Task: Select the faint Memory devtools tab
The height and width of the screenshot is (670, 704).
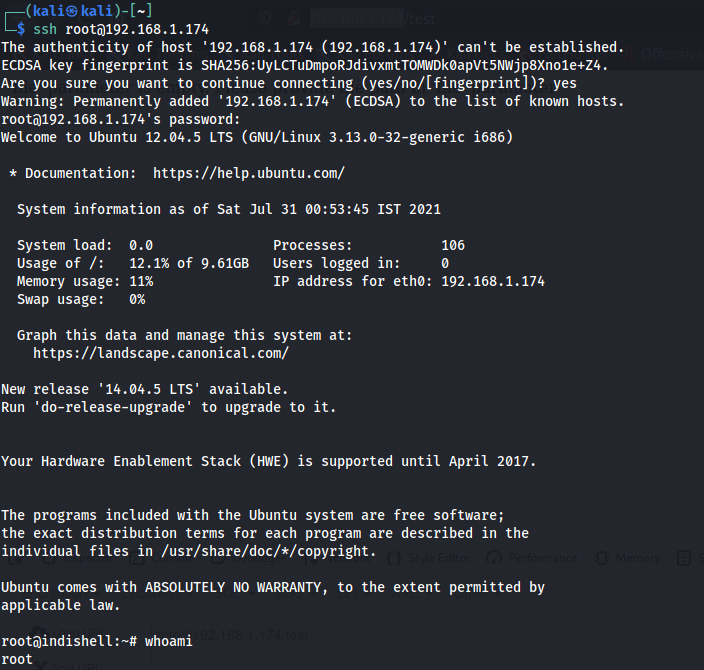Action: click(x=637, y=558)
